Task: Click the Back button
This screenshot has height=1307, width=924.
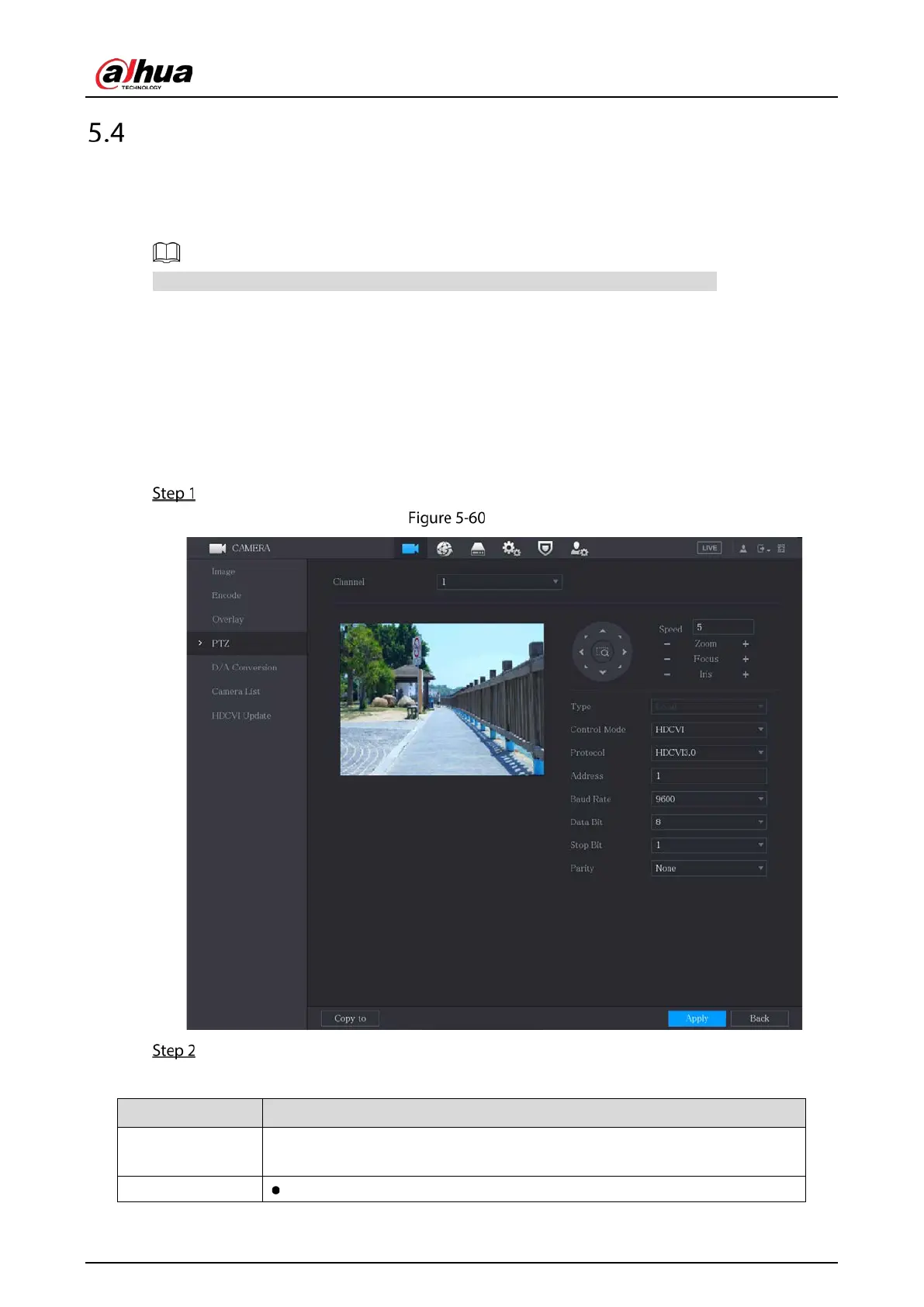Action: tap(760, 1018)
